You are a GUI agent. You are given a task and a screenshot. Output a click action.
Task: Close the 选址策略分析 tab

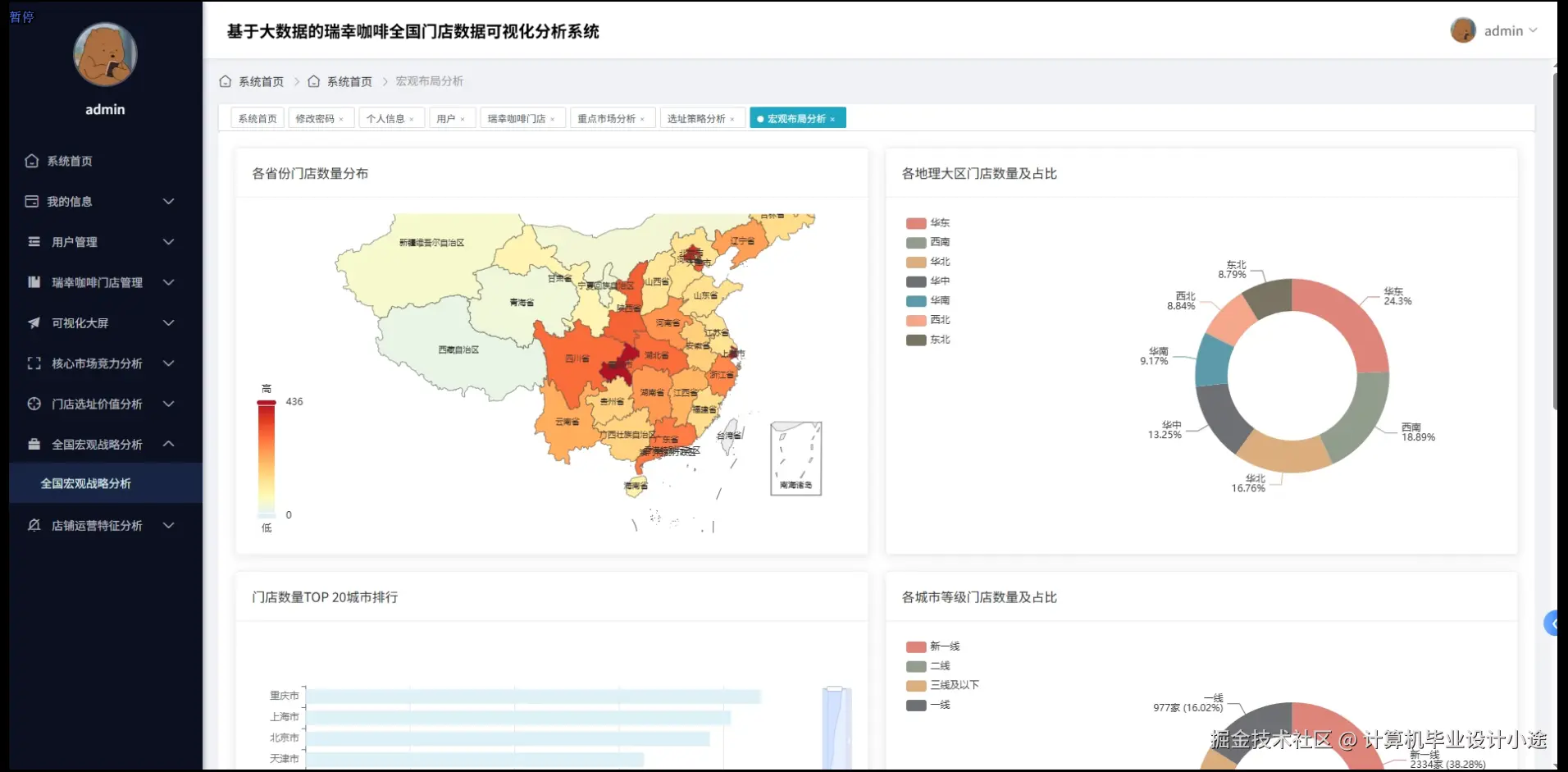coord(732,119)
